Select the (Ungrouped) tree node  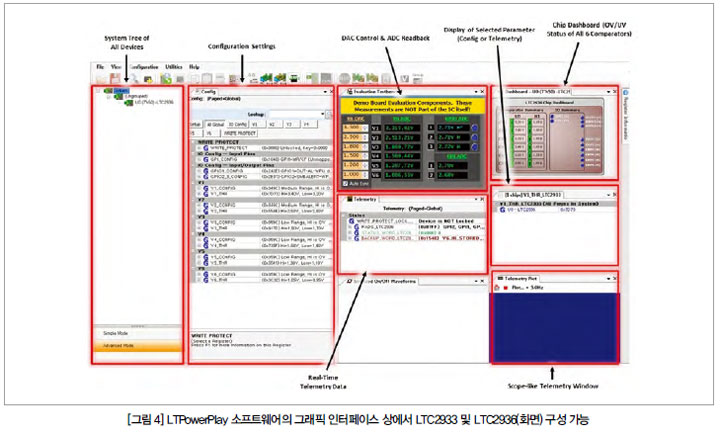tap(136, 96)
